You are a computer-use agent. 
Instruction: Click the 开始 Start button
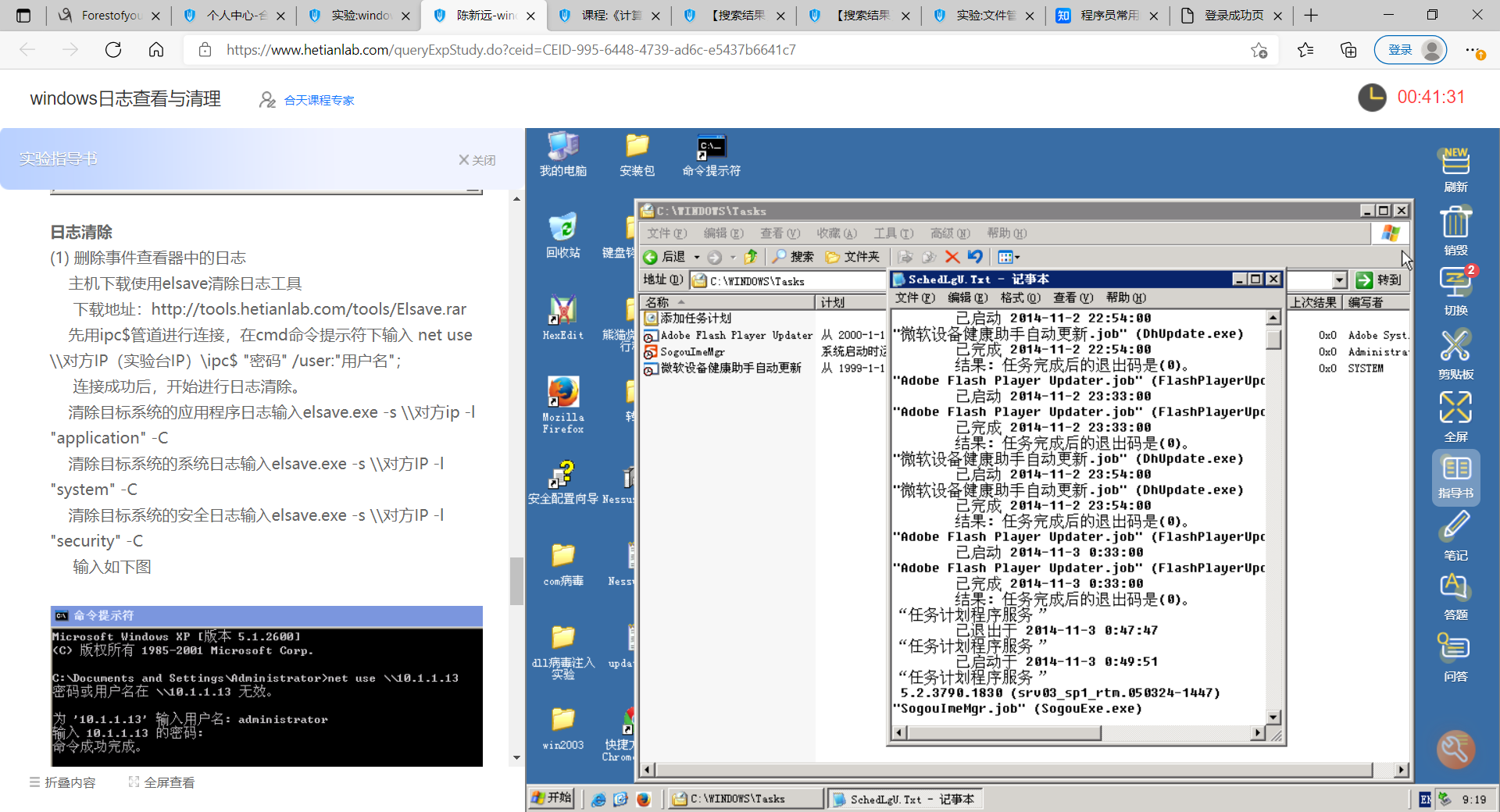click(552, 798)
